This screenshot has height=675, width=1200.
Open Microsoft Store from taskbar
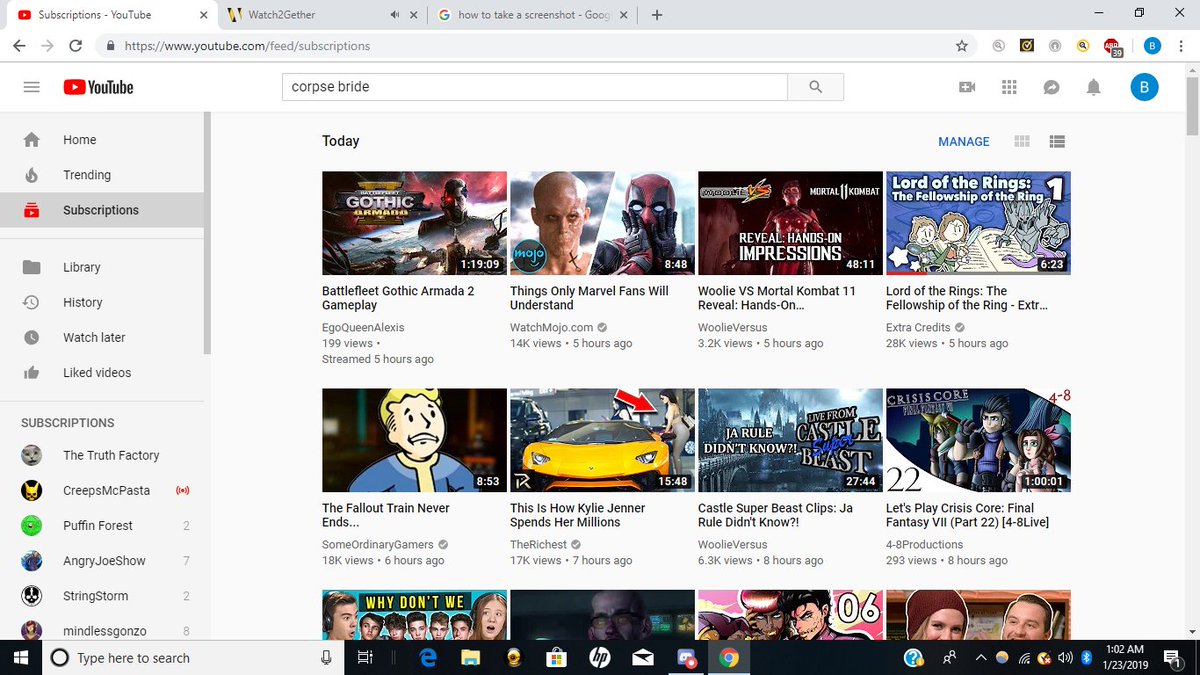557,657
